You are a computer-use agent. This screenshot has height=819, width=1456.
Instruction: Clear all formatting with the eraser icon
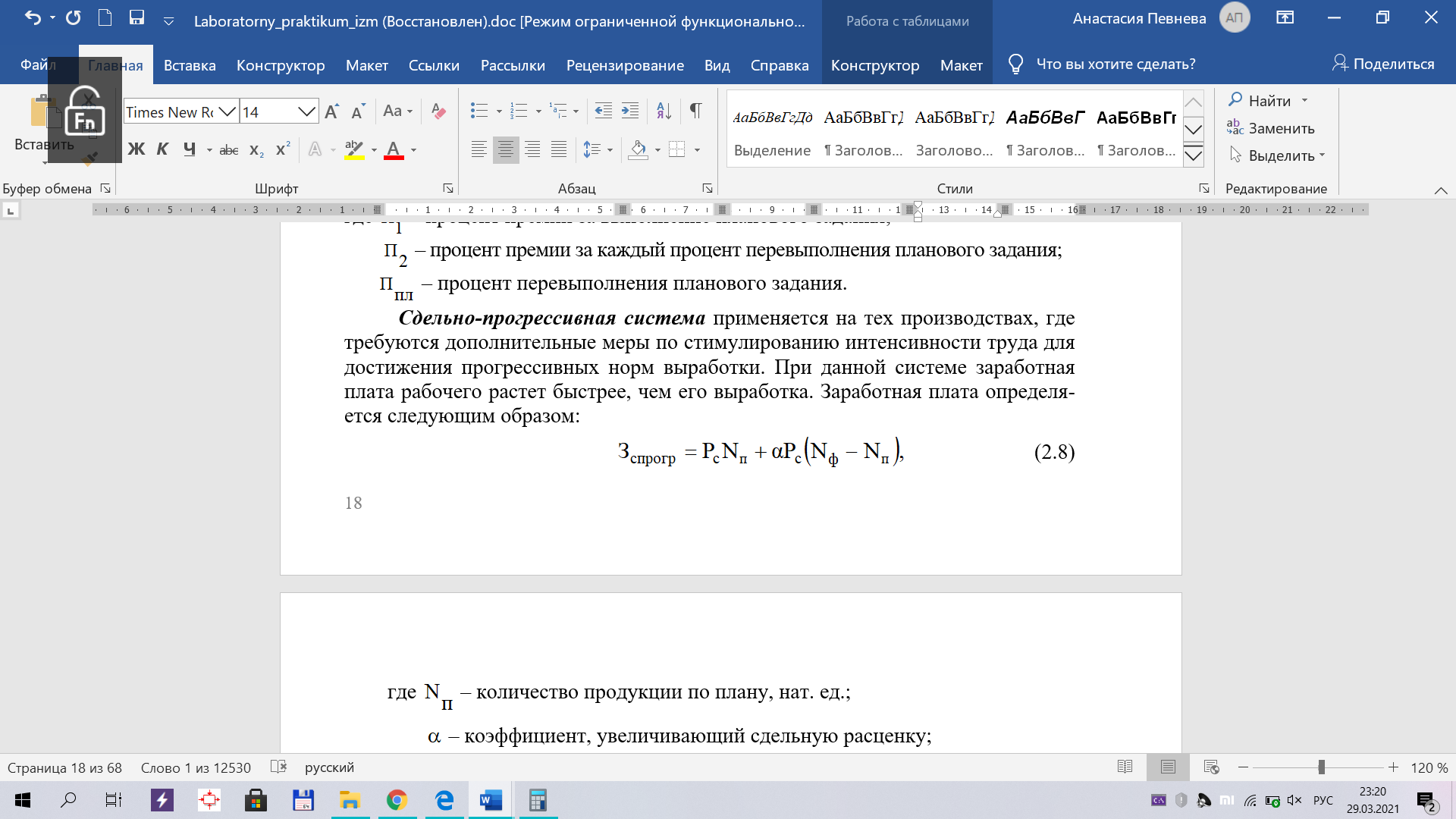[438, 111]
